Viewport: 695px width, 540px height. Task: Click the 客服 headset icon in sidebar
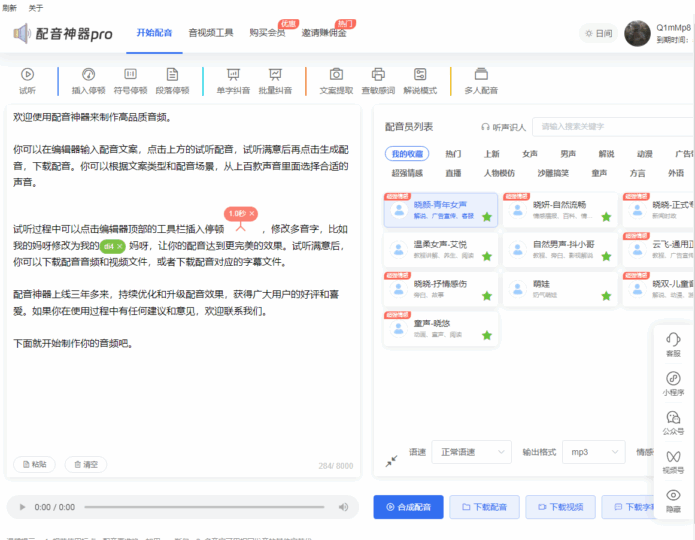tap(673, 340)
